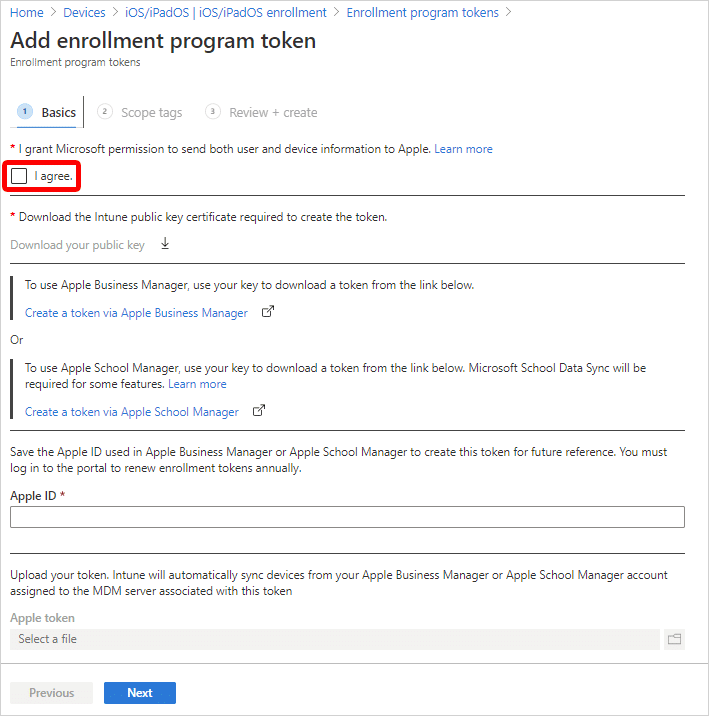Image resolution: width=709 pixels, height=716 pixels.
Task: Click the Apple ID label
Action: tap(33, 495)
